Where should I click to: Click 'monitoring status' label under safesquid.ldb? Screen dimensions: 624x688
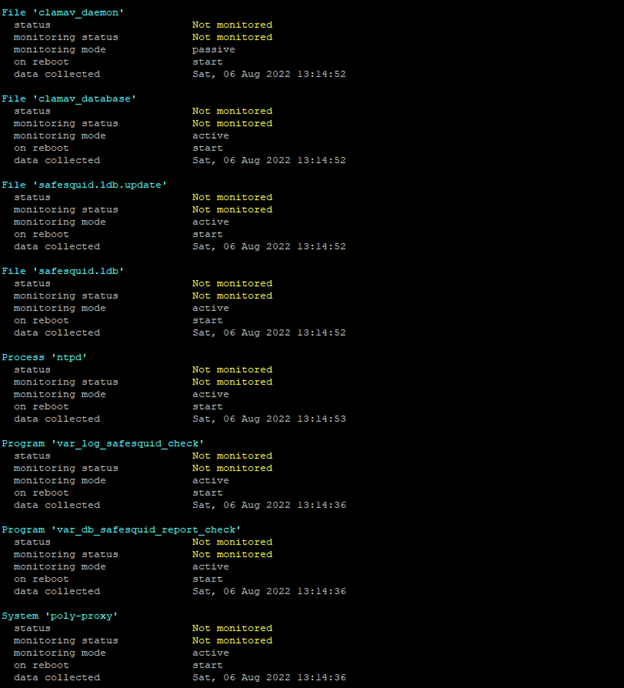(x=65, y=295)
